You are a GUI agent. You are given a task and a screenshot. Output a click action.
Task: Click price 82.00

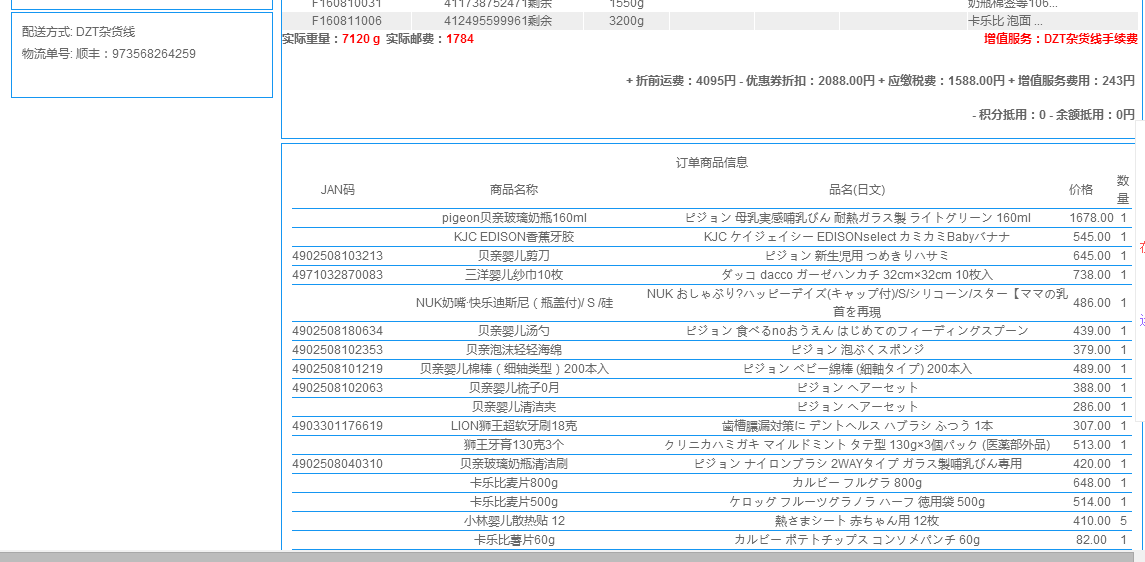(1092, 540)
